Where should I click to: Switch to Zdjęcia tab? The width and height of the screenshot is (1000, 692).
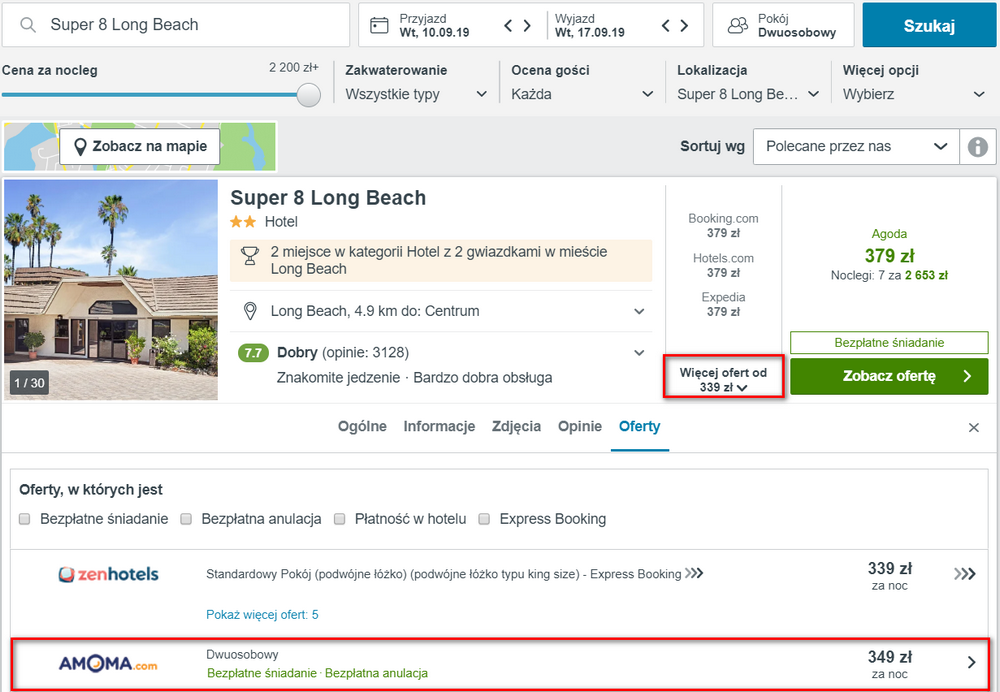[517, 427]
